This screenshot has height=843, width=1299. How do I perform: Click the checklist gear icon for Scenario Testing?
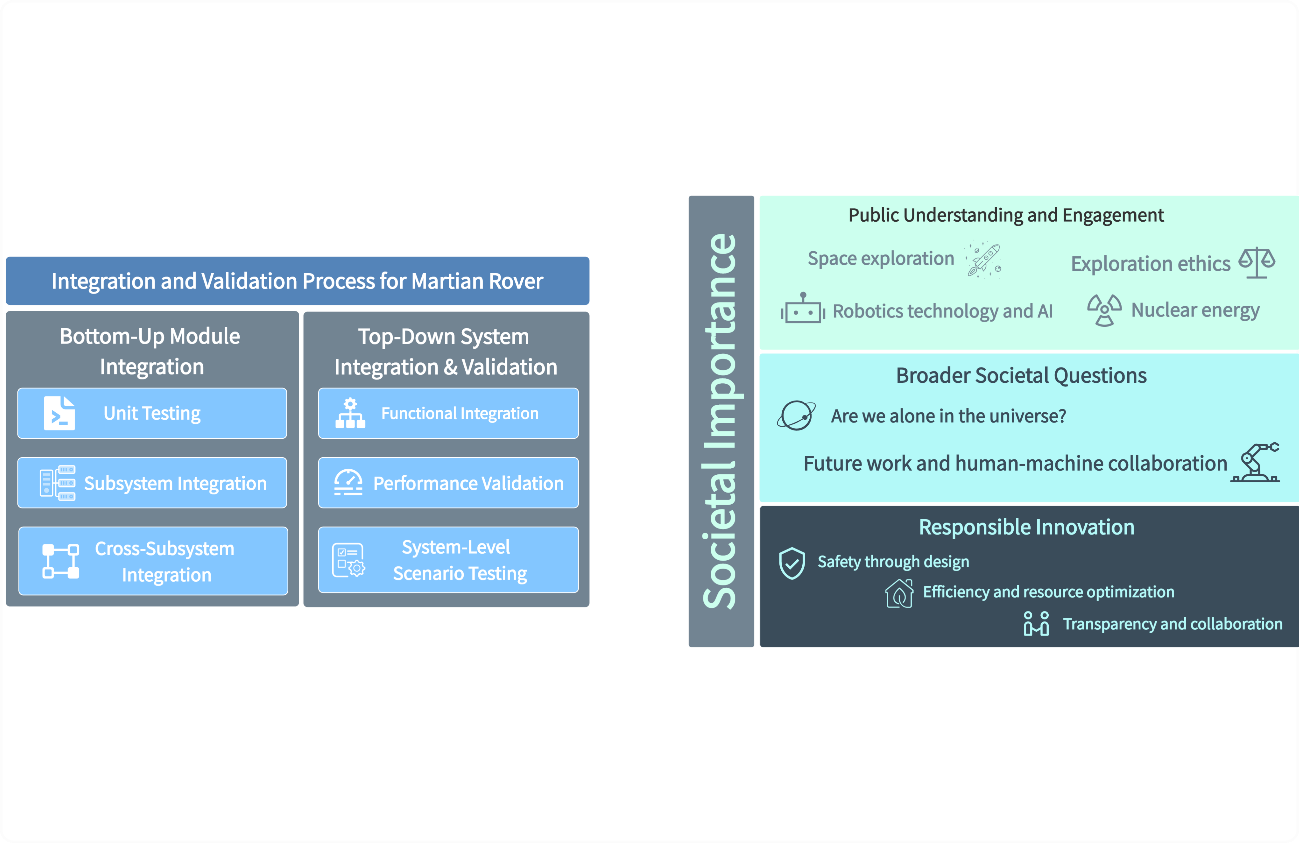pyautogui.click(x=349, y=561)
